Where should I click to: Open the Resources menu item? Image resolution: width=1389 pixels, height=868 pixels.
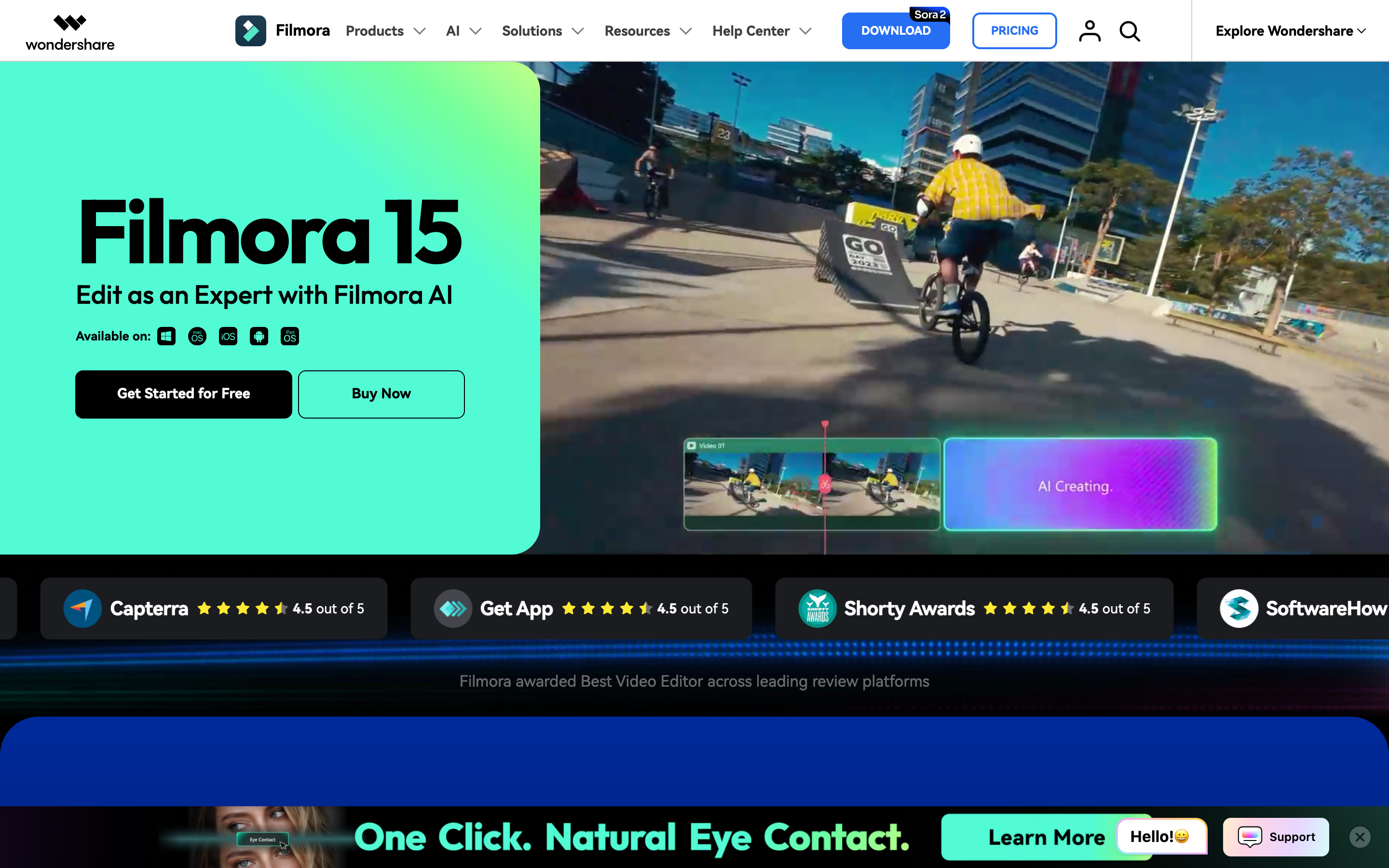[637, 31]
